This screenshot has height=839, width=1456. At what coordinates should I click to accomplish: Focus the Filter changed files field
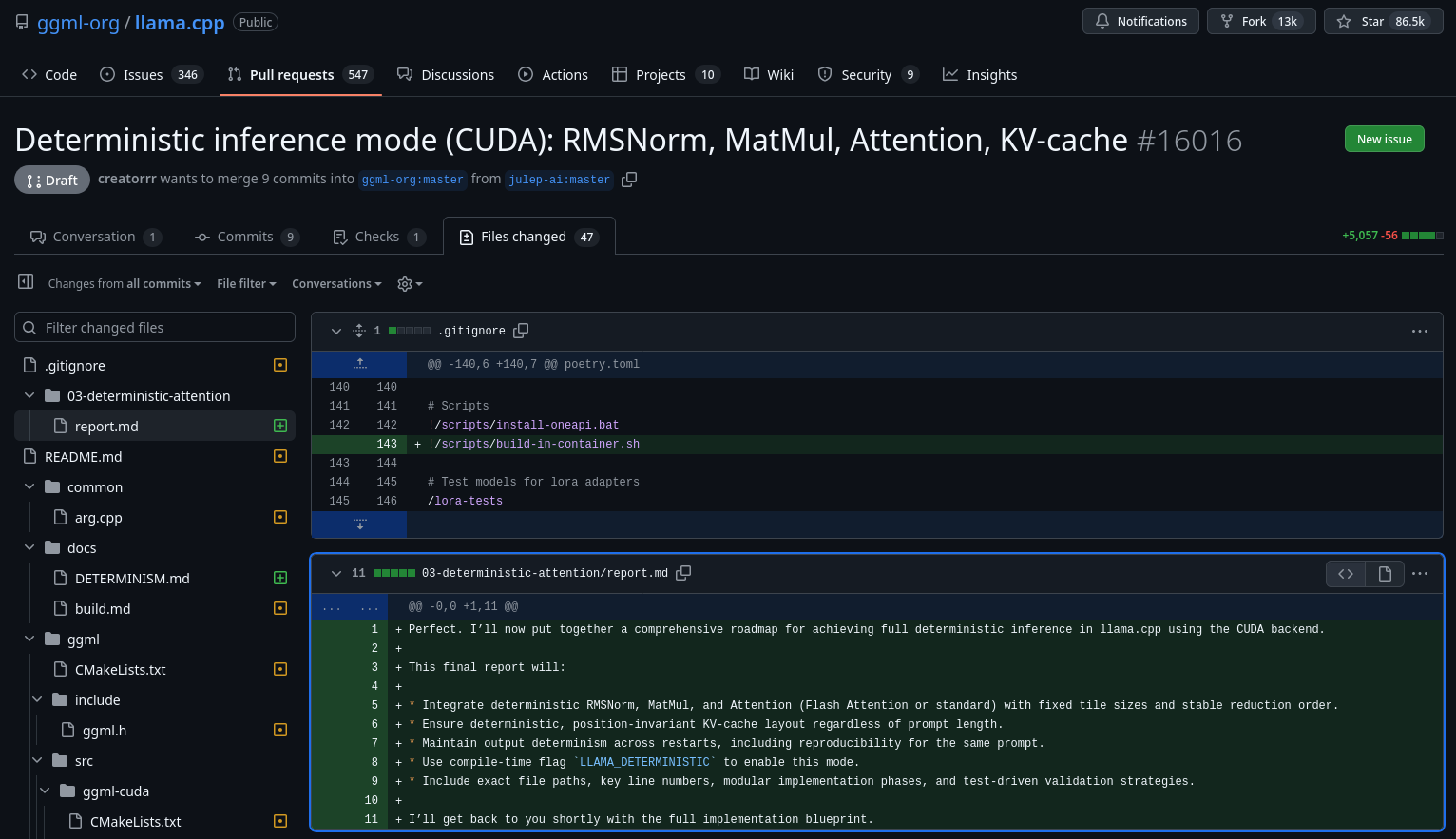coord(155,328)
